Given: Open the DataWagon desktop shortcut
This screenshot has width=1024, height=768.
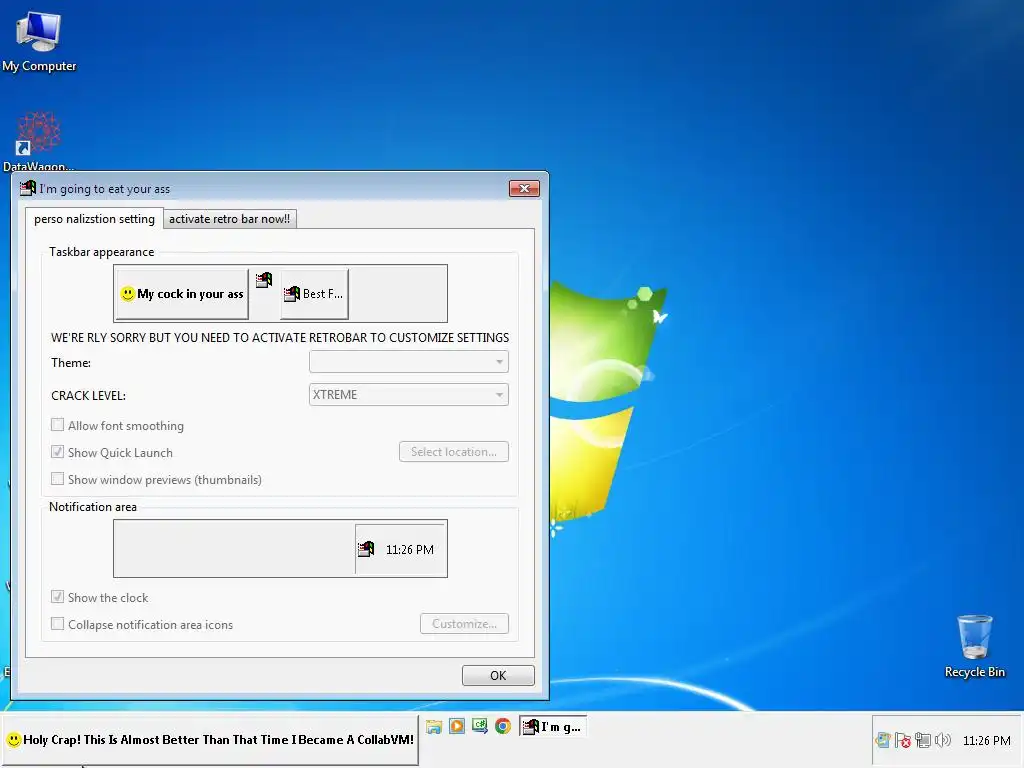Looking at the screenshot, I should tap(38, 140).
